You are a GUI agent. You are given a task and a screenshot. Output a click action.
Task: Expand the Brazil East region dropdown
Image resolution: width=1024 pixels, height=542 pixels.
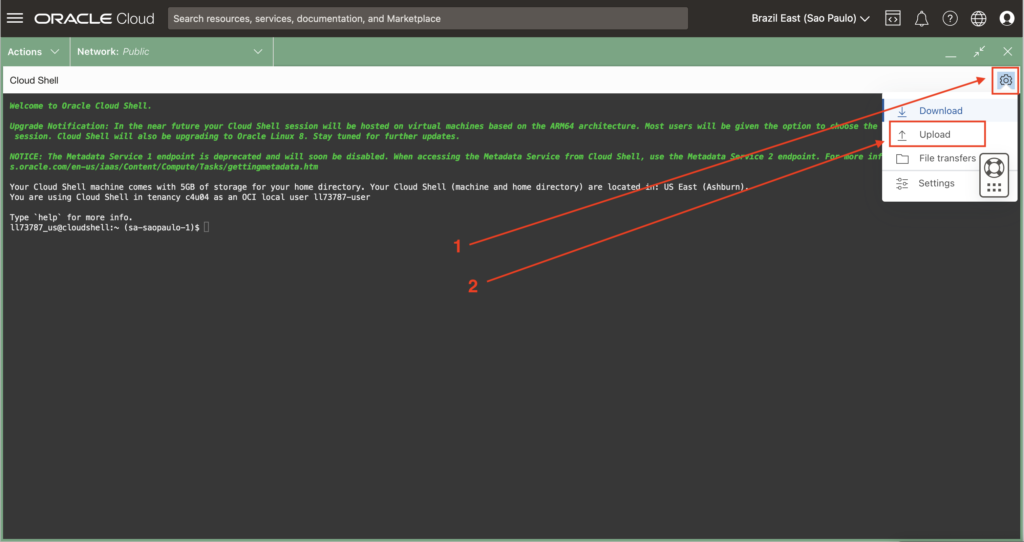click(810, 18)
